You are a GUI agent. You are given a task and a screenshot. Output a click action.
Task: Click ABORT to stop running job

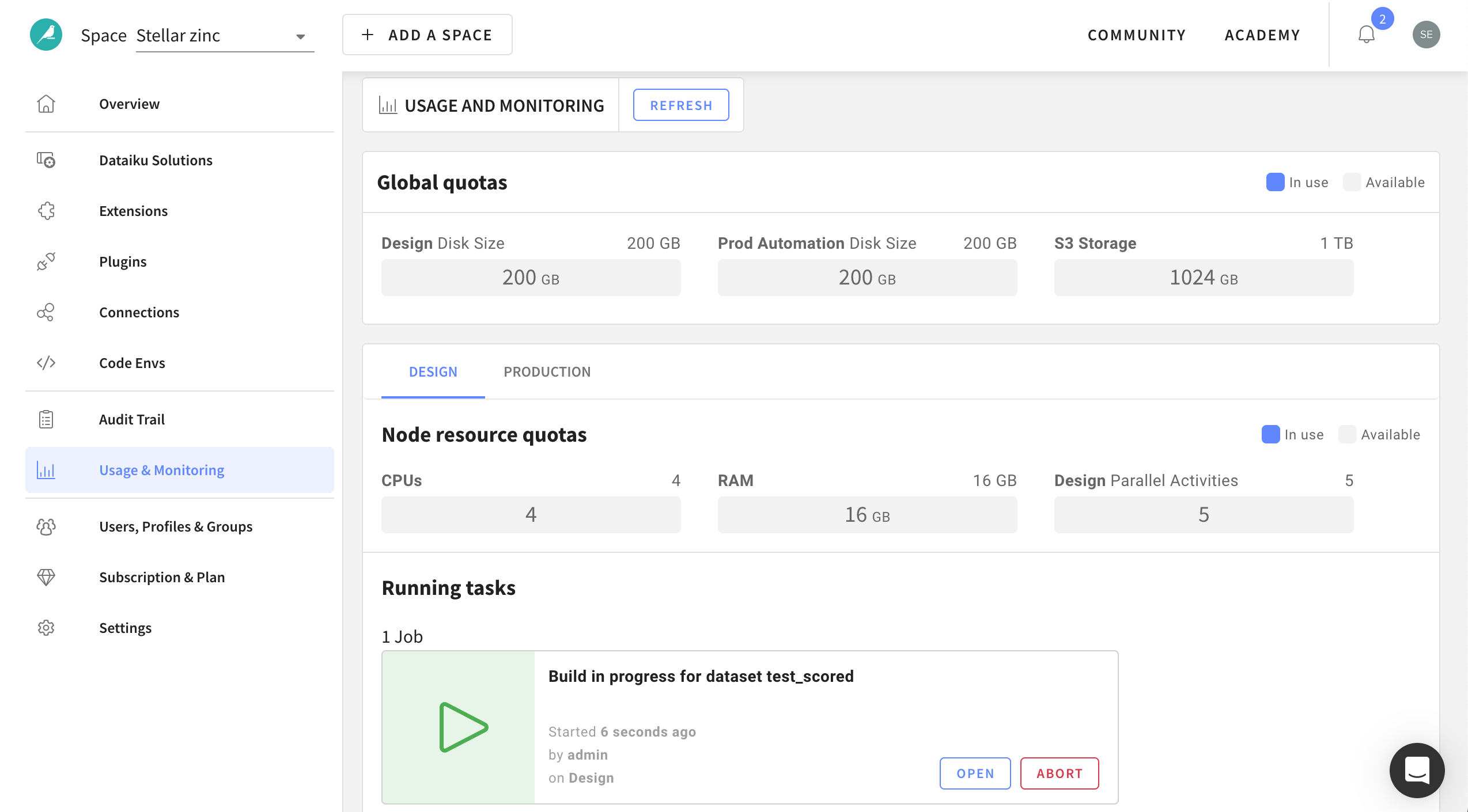(x=1059, y=773)
